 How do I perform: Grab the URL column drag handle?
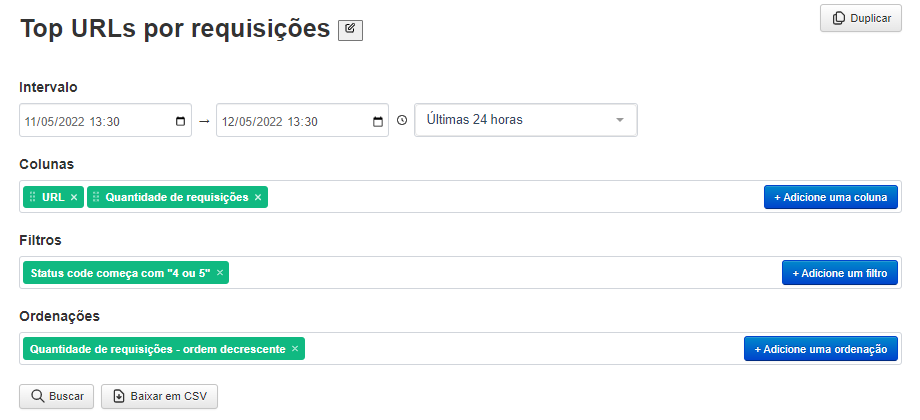(x=33, y=197)
